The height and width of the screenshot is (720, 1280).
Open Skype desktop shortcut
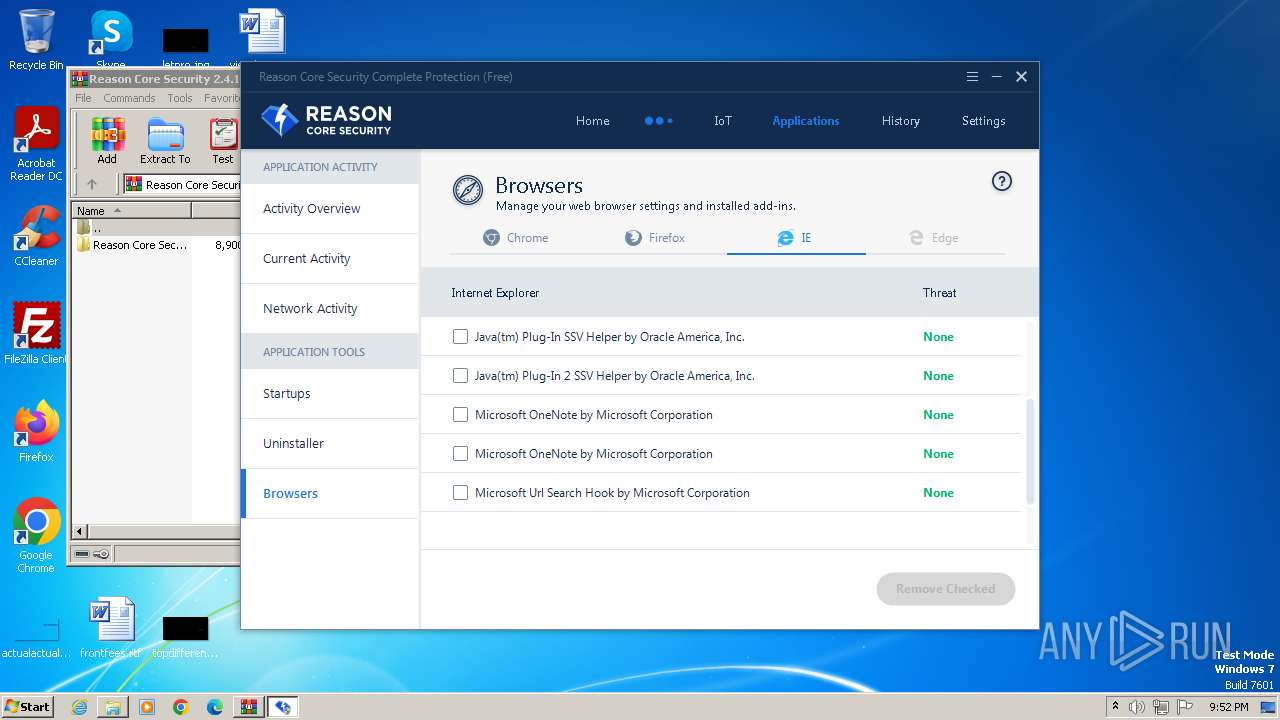point(111,40)
